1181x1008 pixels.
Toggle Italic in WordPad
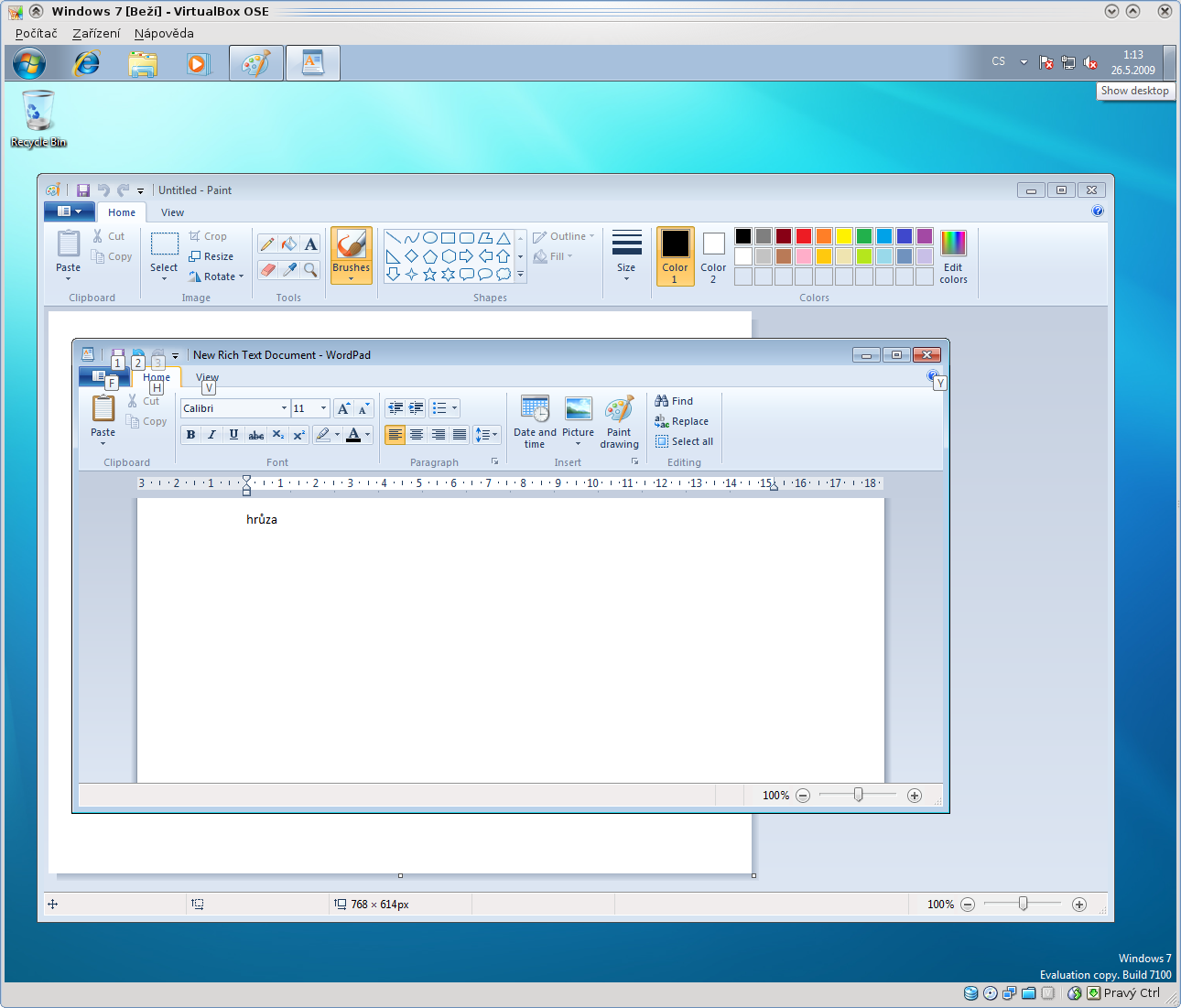(x=211, y=435)
